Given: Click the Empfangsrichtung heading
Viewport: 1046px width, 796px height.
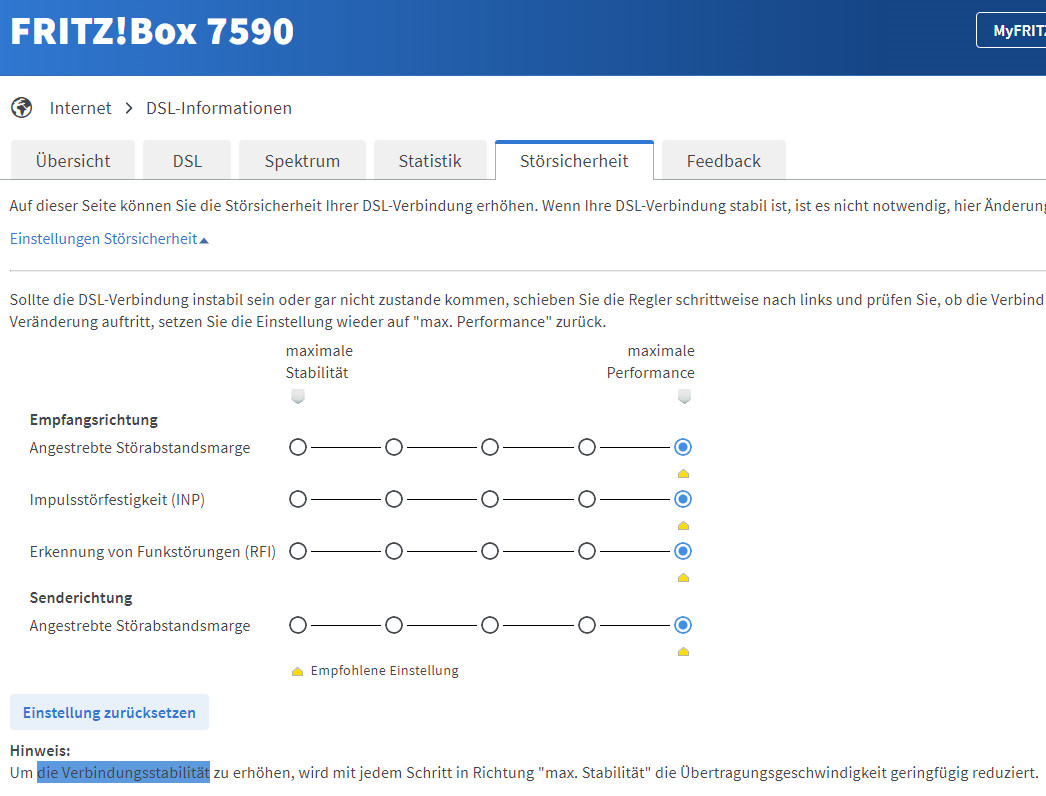Looking at the screenshot, I should point(94,420).
